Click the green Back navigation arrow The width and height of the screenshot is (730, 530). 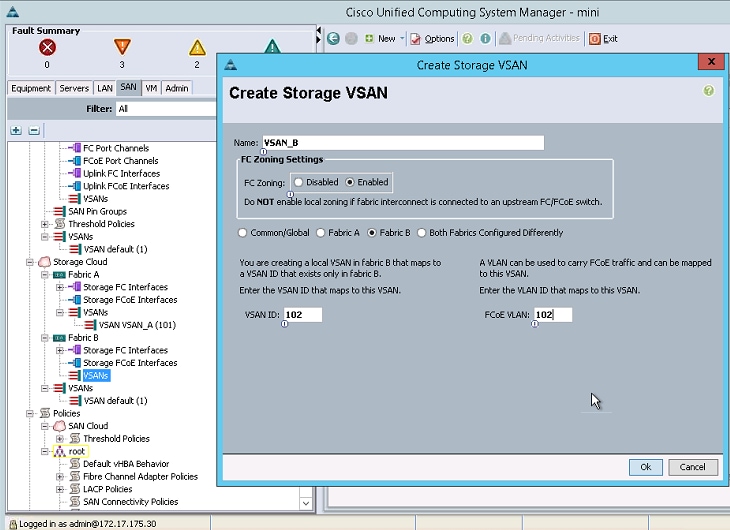(333, 39)
